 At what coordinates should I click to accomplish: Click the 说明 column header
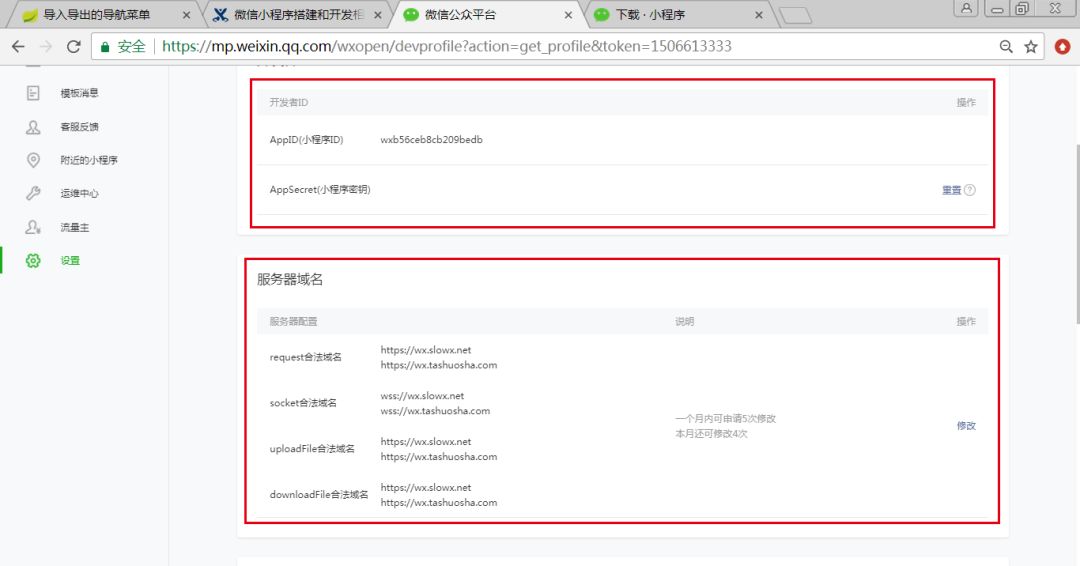(685, 322)
